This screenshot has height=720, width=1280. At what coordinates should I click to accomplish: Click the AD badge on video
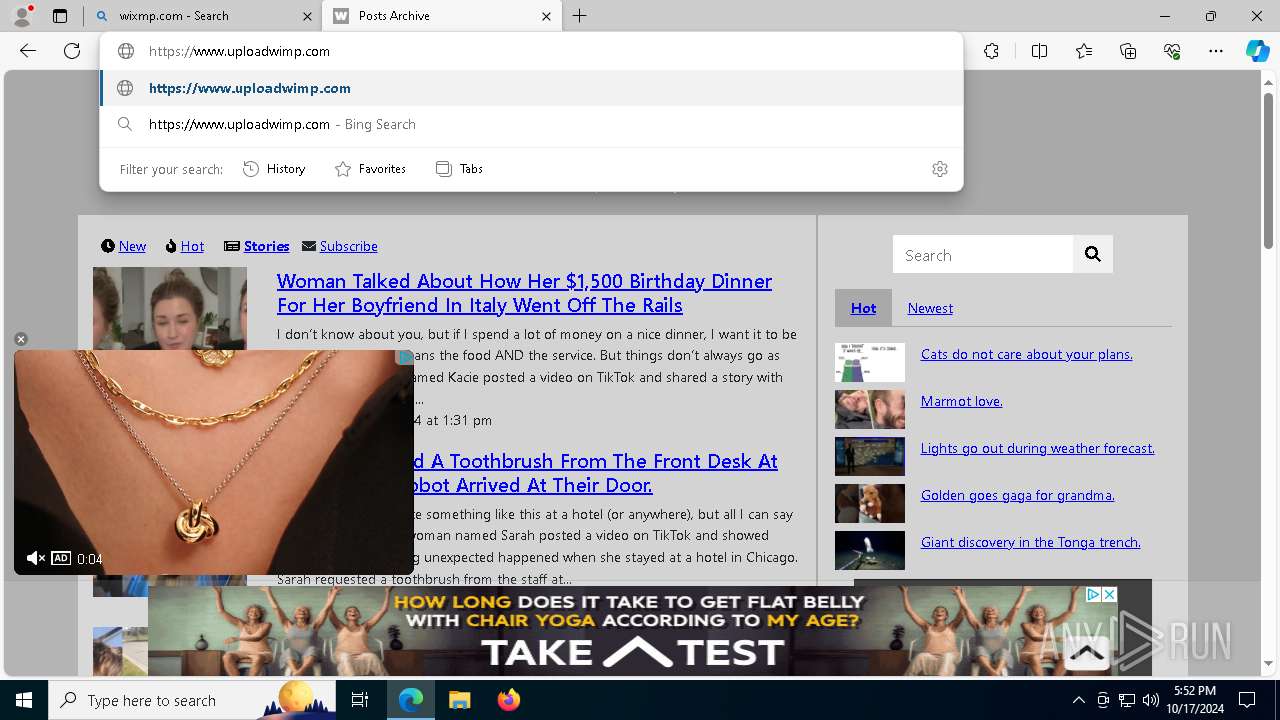61,558
